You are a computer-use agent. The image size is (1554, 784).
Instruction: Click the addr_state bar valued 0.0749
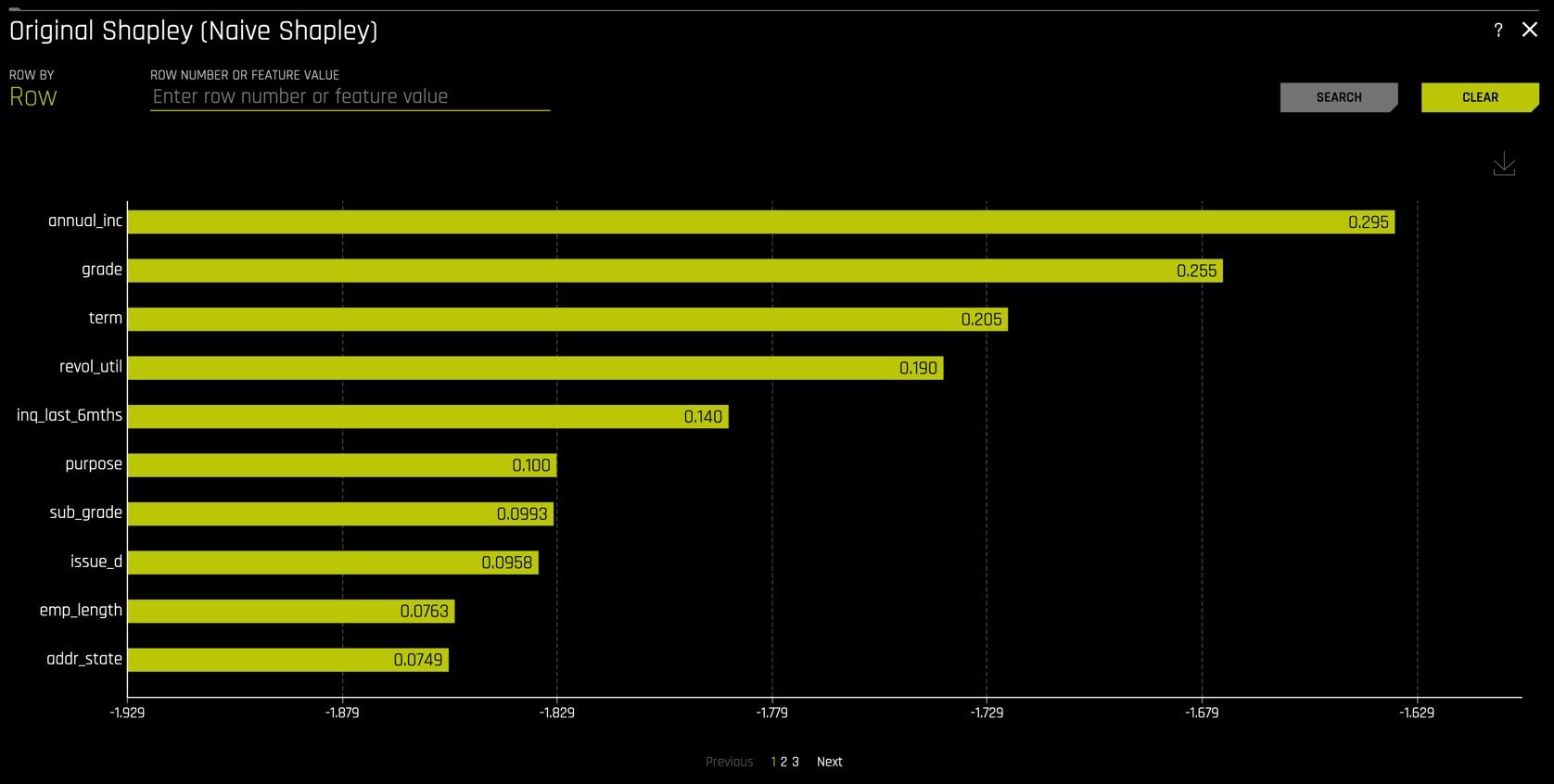287,660
